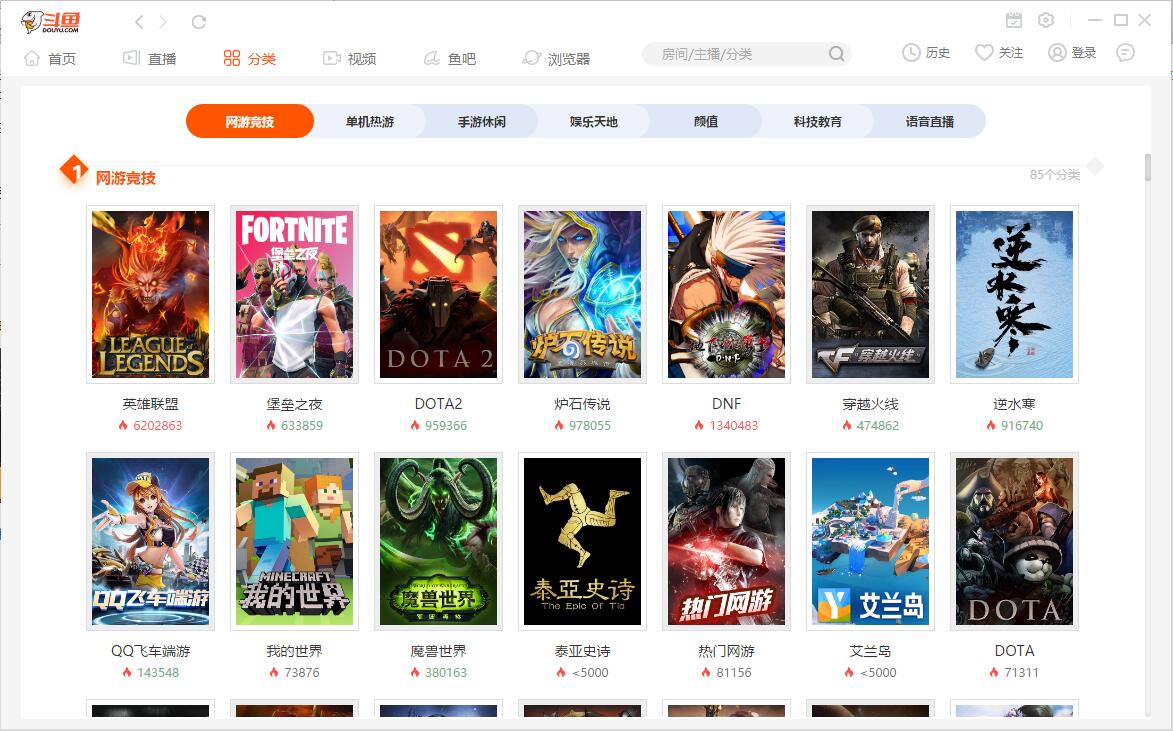Open the messages chat bubble icon
Image resolution: width=1173 pixels, height=731 pixels.
coord(1125,53)
